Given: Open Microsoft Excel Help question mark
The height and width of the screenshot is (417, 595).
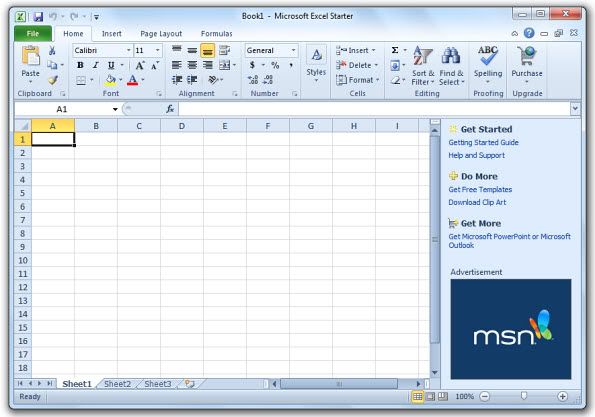Looking at the screenshot, I should pos(529,33).
